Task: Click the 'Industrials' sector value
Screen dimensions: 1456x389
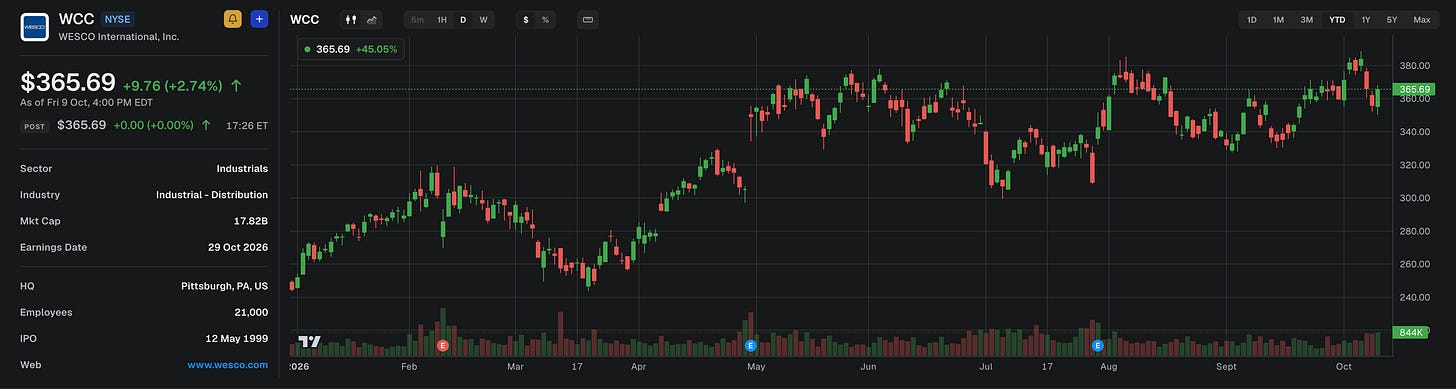Action: [242, 169]
